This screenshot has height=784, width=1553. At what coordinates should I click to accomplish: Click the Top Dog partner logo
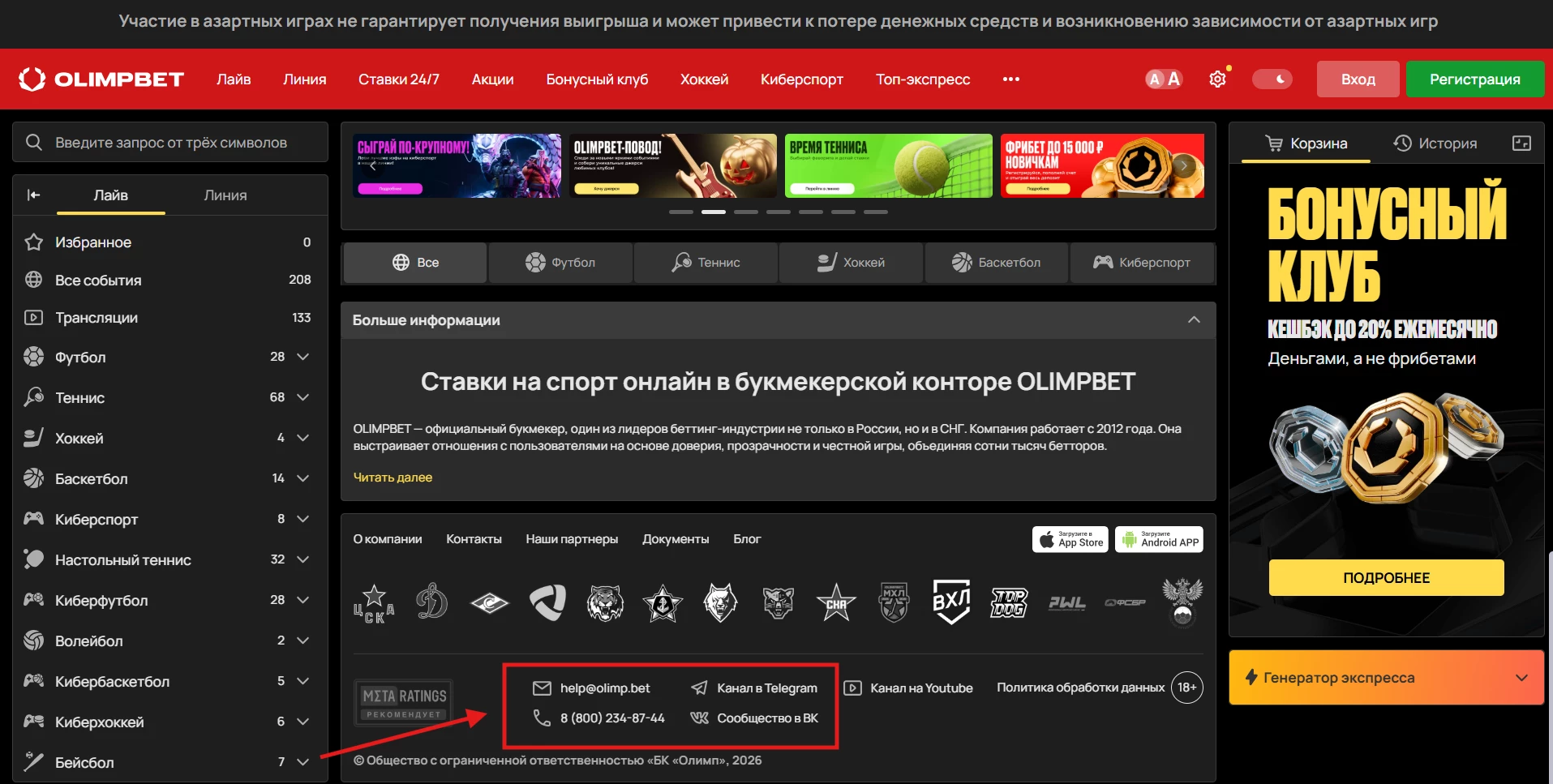point(1009,602)
